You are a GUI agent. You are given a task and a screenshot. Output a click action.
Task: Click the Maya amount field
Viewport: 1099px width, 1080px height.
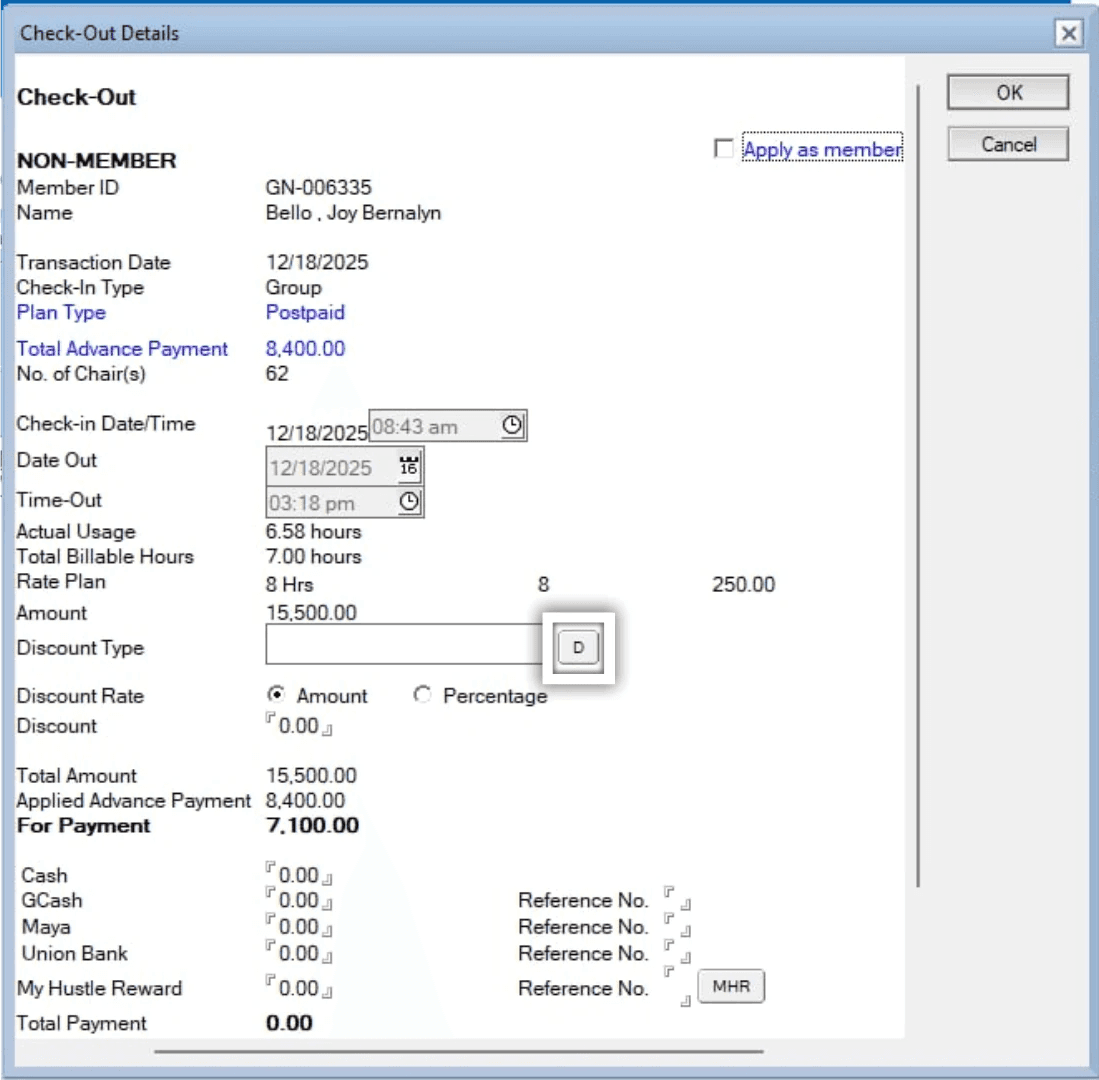[x=299, y=927]
